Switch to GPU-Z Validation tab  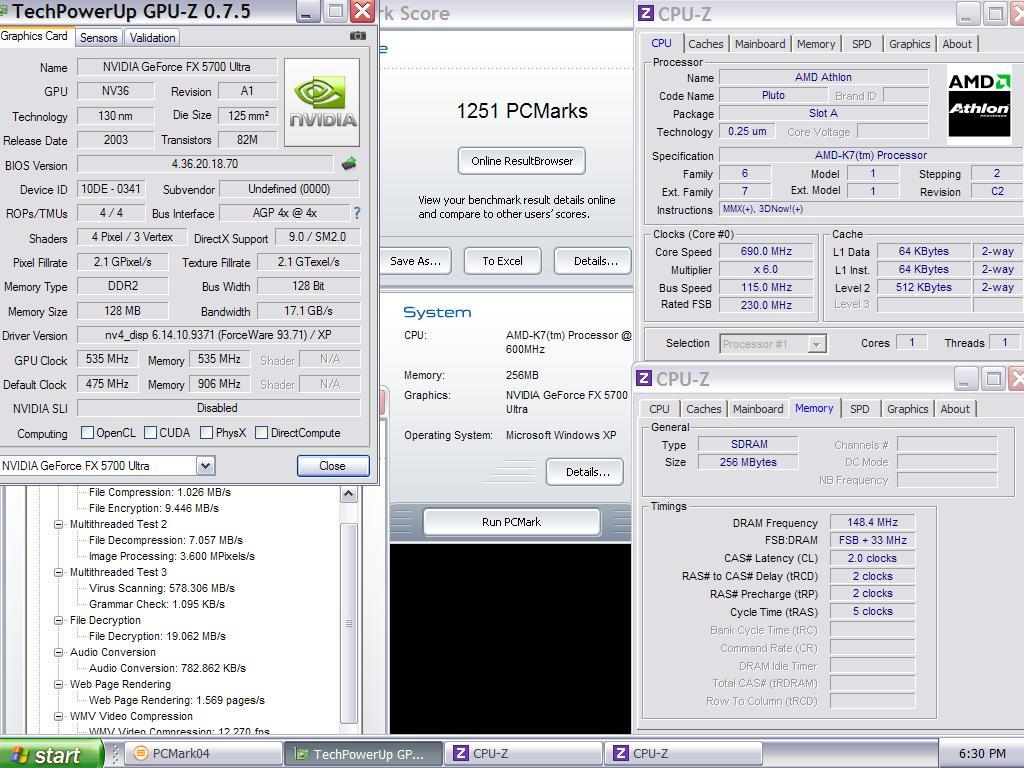(x=152, y=38)
